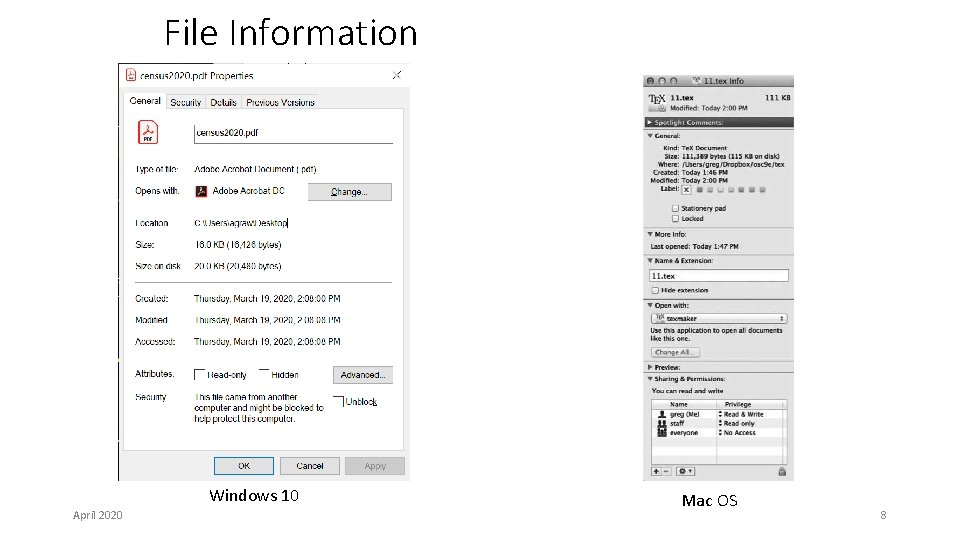This screenshot has width=960, height=540.
Task: Click the minus button under permissions list
Action: click(x=666, y=471)
